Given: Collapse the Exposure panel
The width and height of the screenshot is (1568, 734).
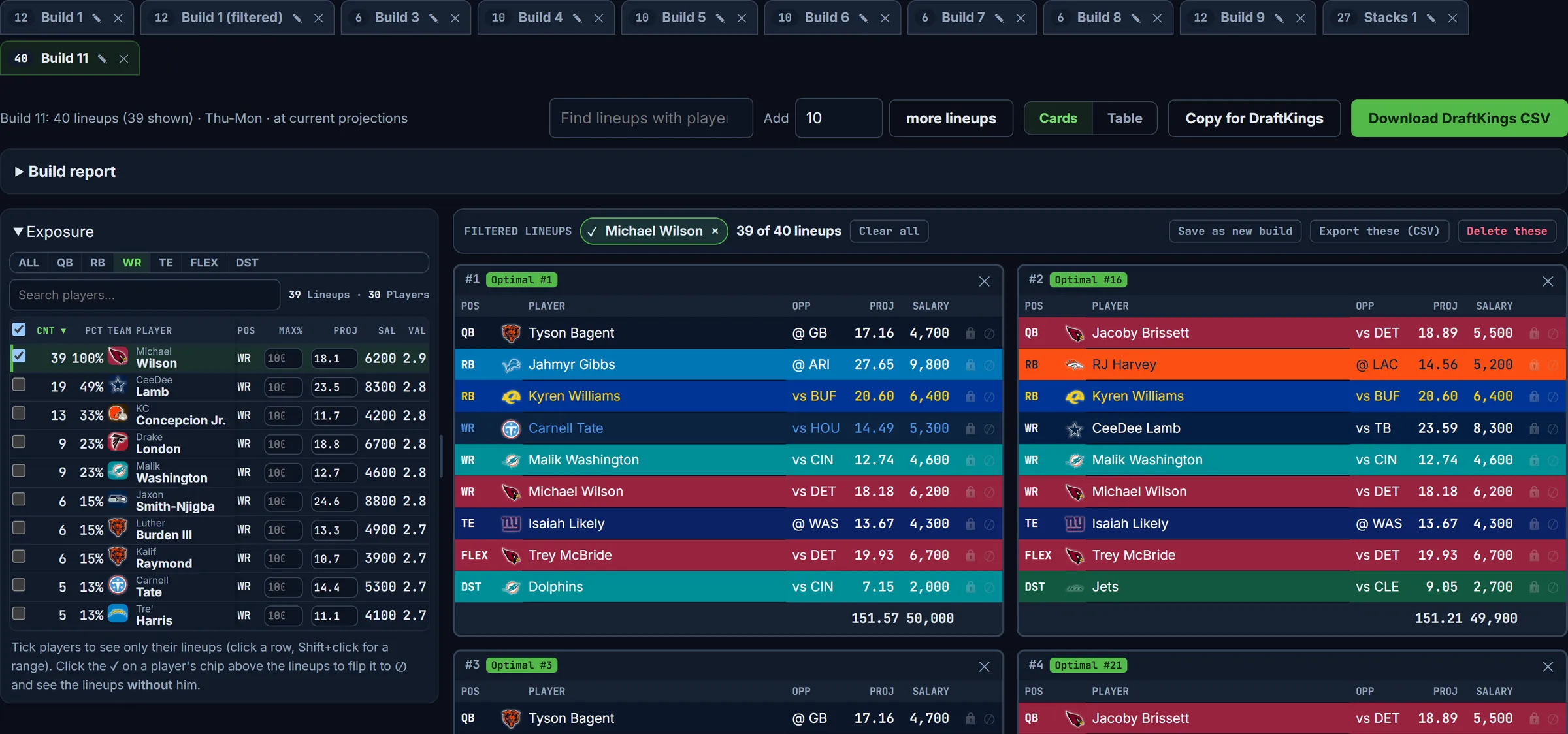Looking at the screenshot, I should pos(54,232).
